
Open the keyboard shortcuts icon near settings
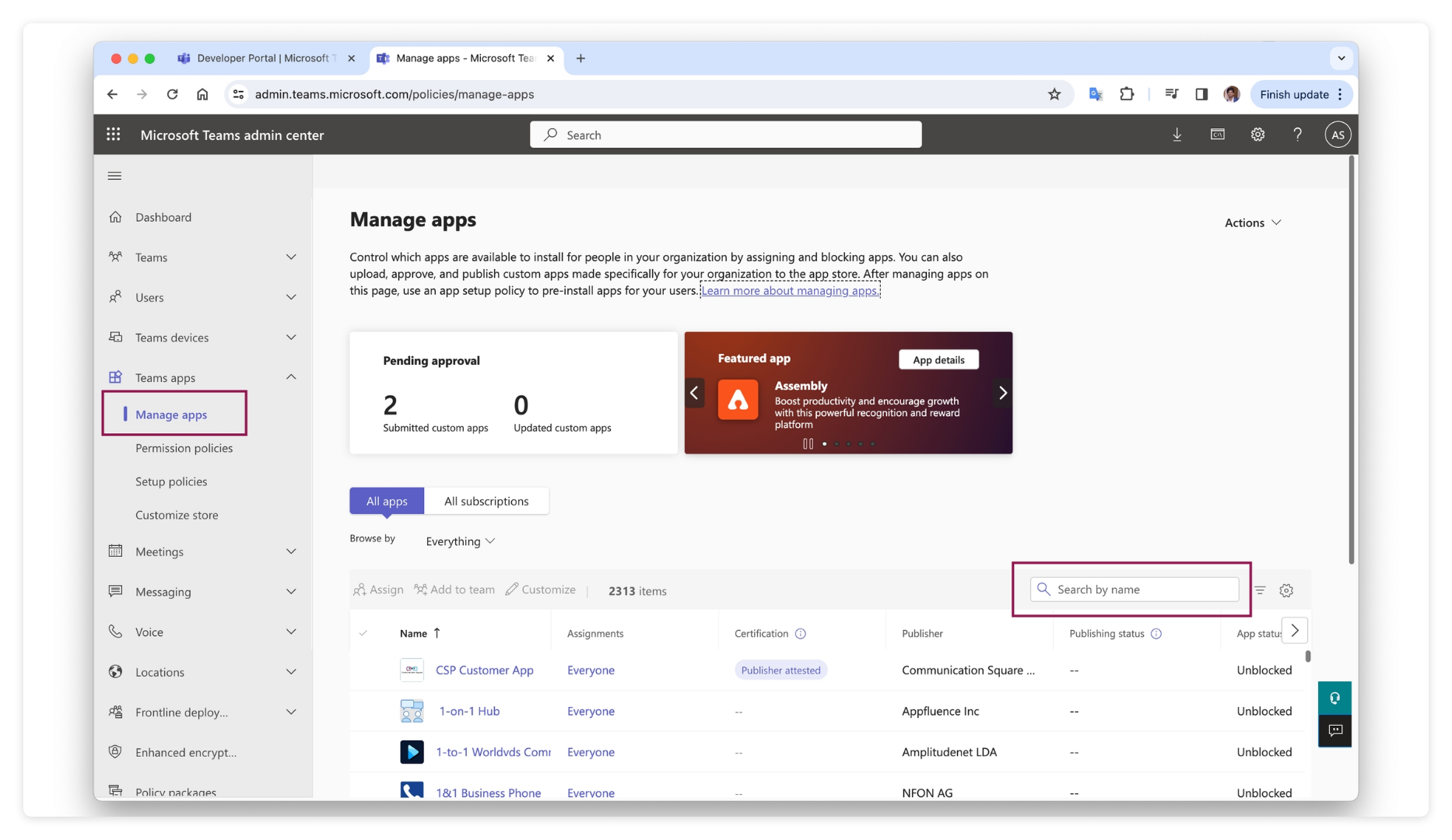tap(1218, 134)
